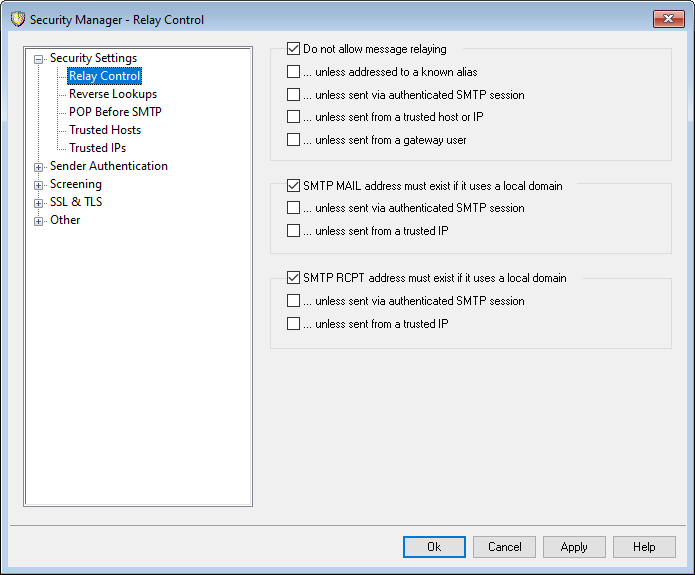Select POP Before SMTP in tree
Image resolution: width=695 pixels, height=575 pixels.
pyautogui.click(x=114, y=112)
